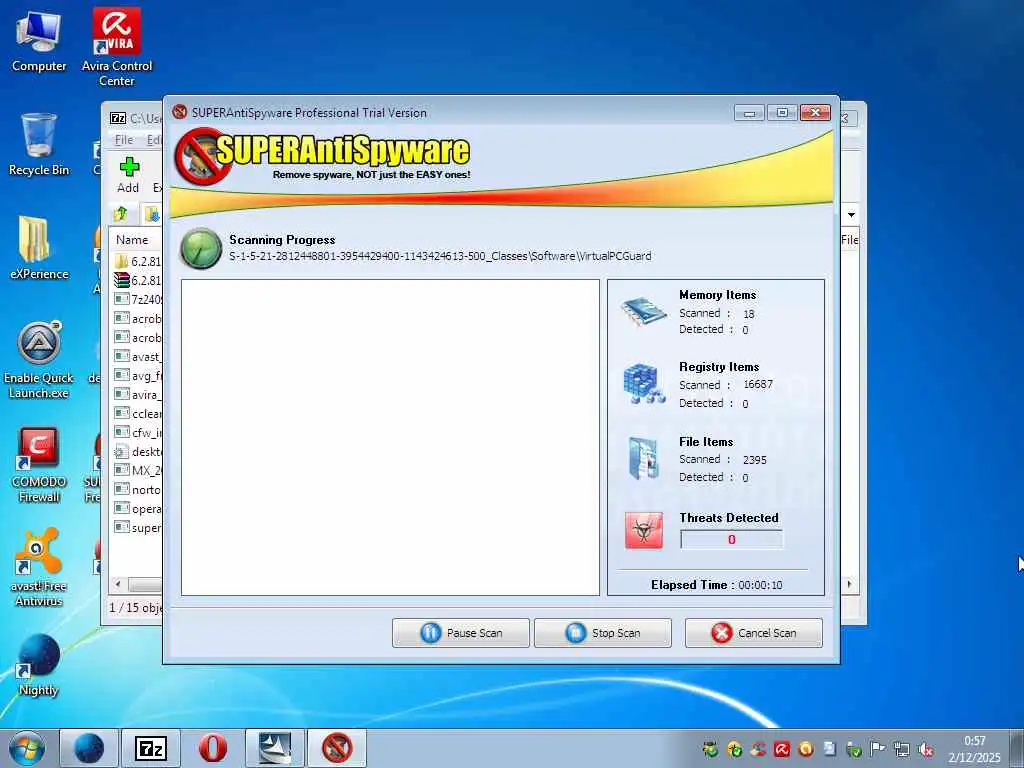Click the Registry Items cubes icon
Image resolution: width=1024 pixels, height=768 pixels.
(x=644, y=383)
